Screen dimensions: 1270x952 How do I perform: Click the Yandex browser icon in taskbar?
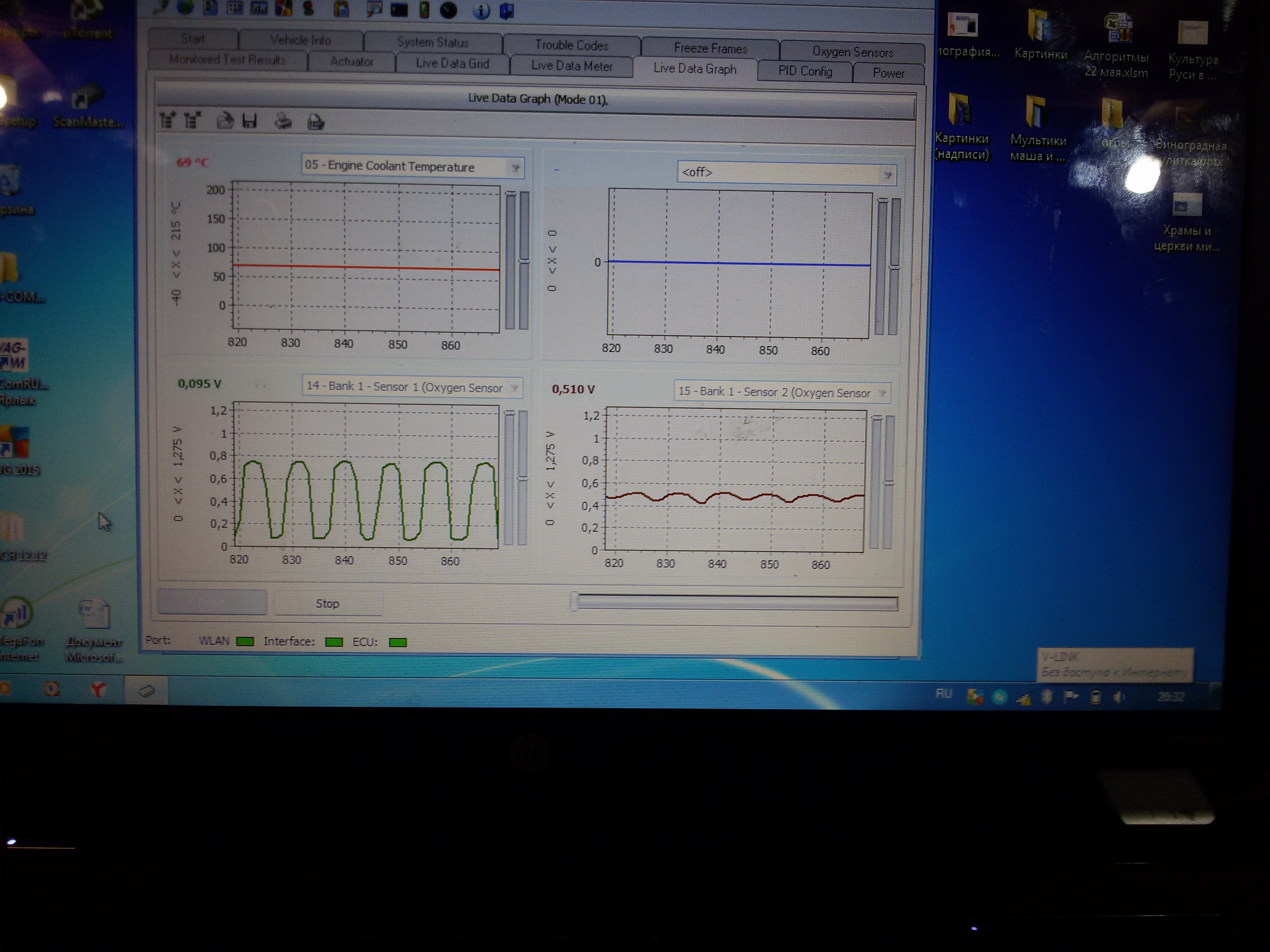coord(99,689)
